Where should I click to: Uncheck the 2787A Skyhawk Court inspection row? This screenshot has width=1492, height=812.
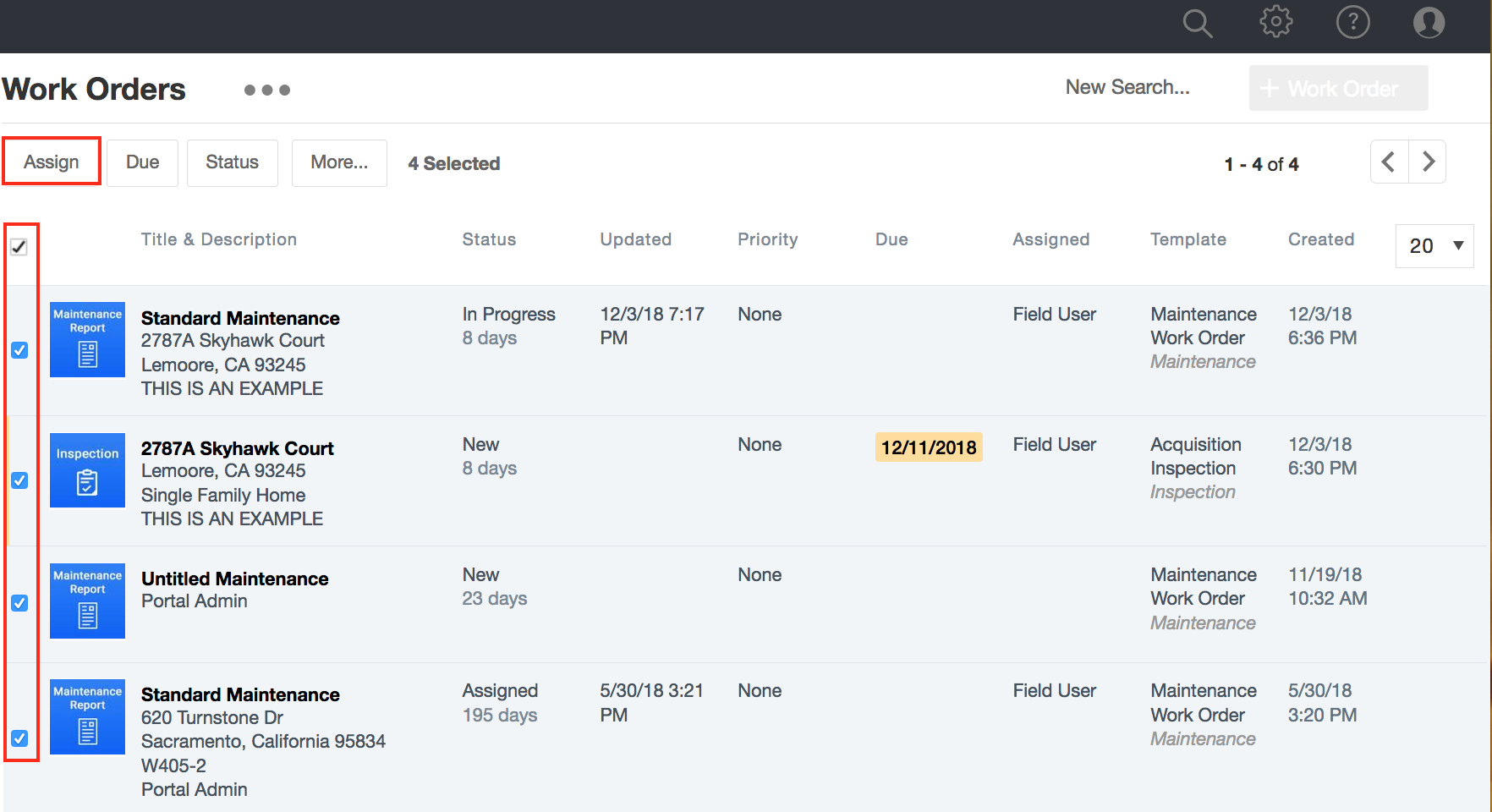click(x=19, y=480)
